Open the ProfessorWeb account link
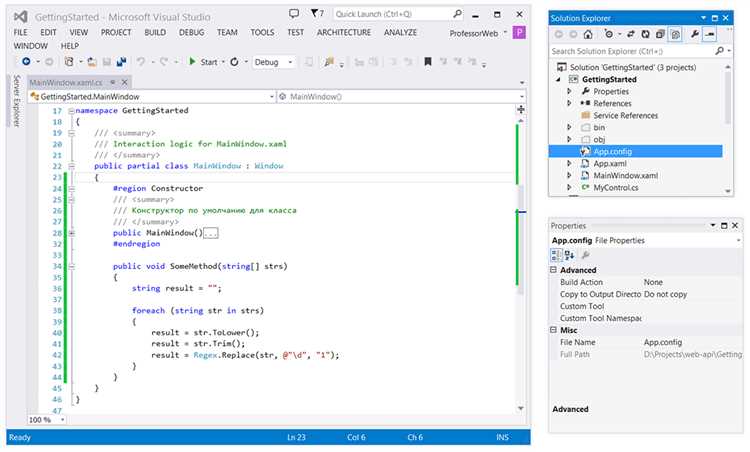Image resolution: width=750 pixels, height=452 pixels. [474, 33]
